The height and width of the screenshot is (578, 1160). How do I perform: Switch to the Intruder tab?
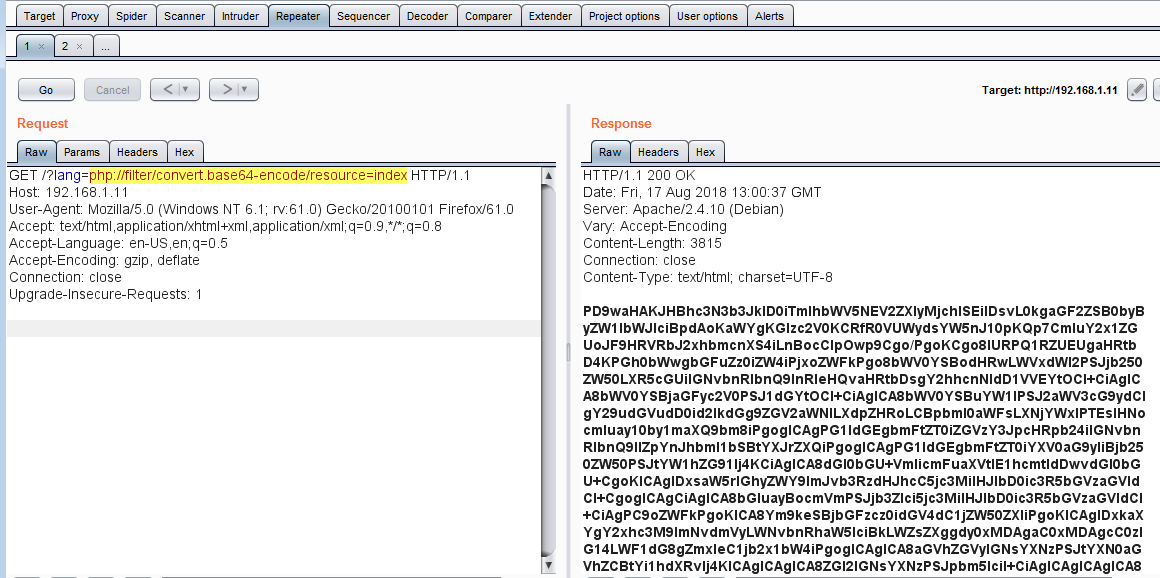240,16
